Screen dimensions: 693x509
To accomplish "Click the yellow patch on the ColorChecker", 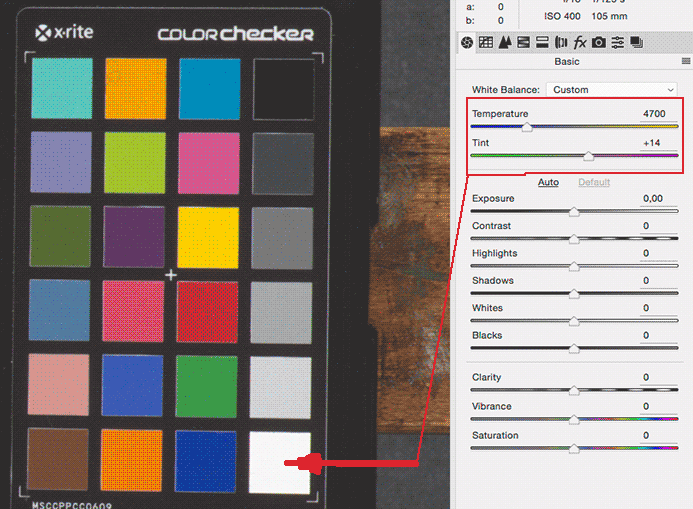I will (x=208, y=238).
